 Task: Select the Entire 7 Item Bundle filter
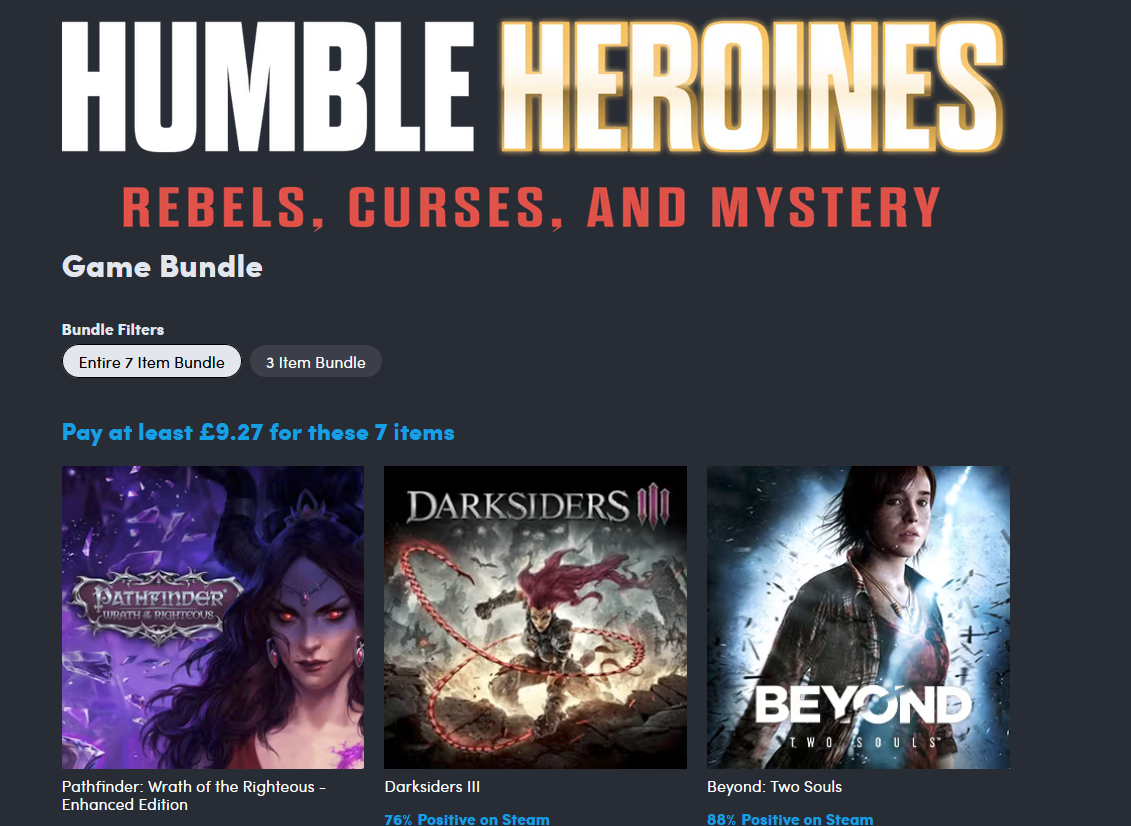pyautogui.click(x=151, y=362)
